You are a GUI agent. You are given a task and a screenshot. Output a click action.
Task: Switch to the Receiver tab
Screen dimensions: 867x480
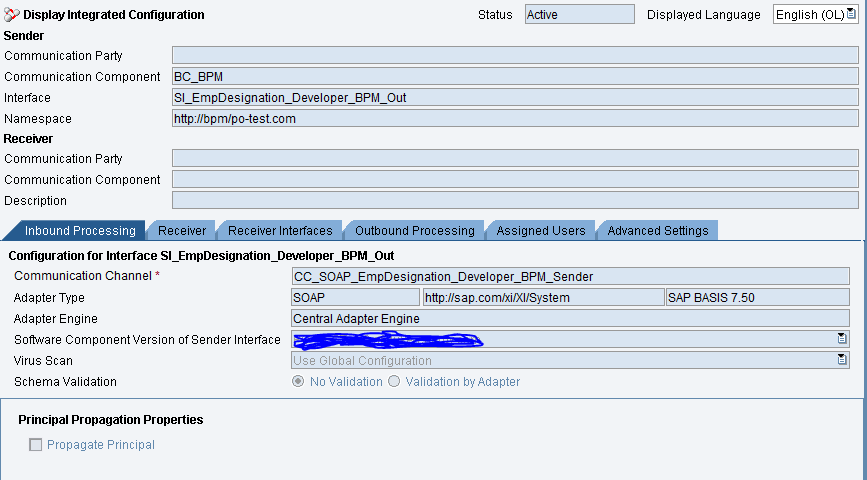182,231
